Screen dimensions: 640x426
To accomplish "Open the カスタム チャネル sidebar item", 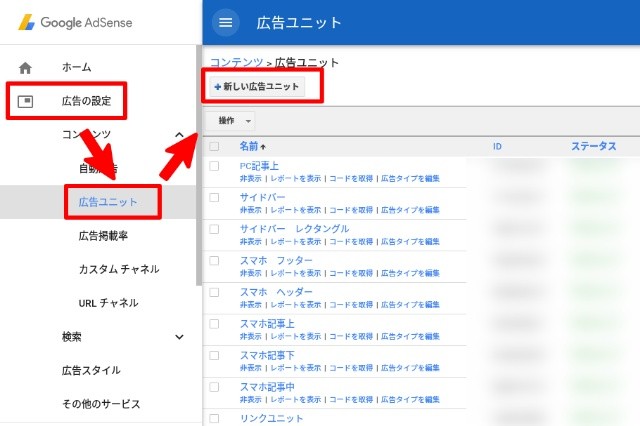I will [x=119, y=269].
